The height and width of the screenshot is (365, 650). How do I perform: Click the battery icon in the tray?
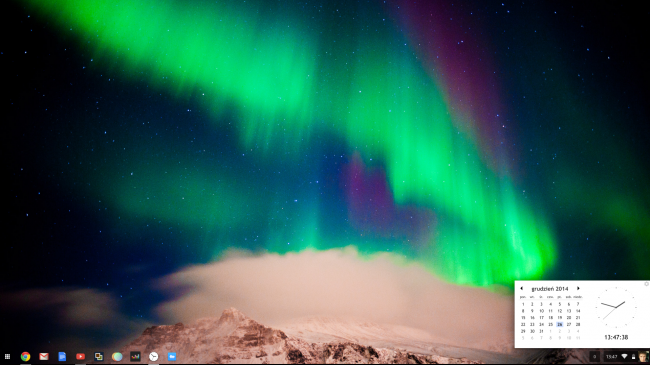click(x=633, y=356)
